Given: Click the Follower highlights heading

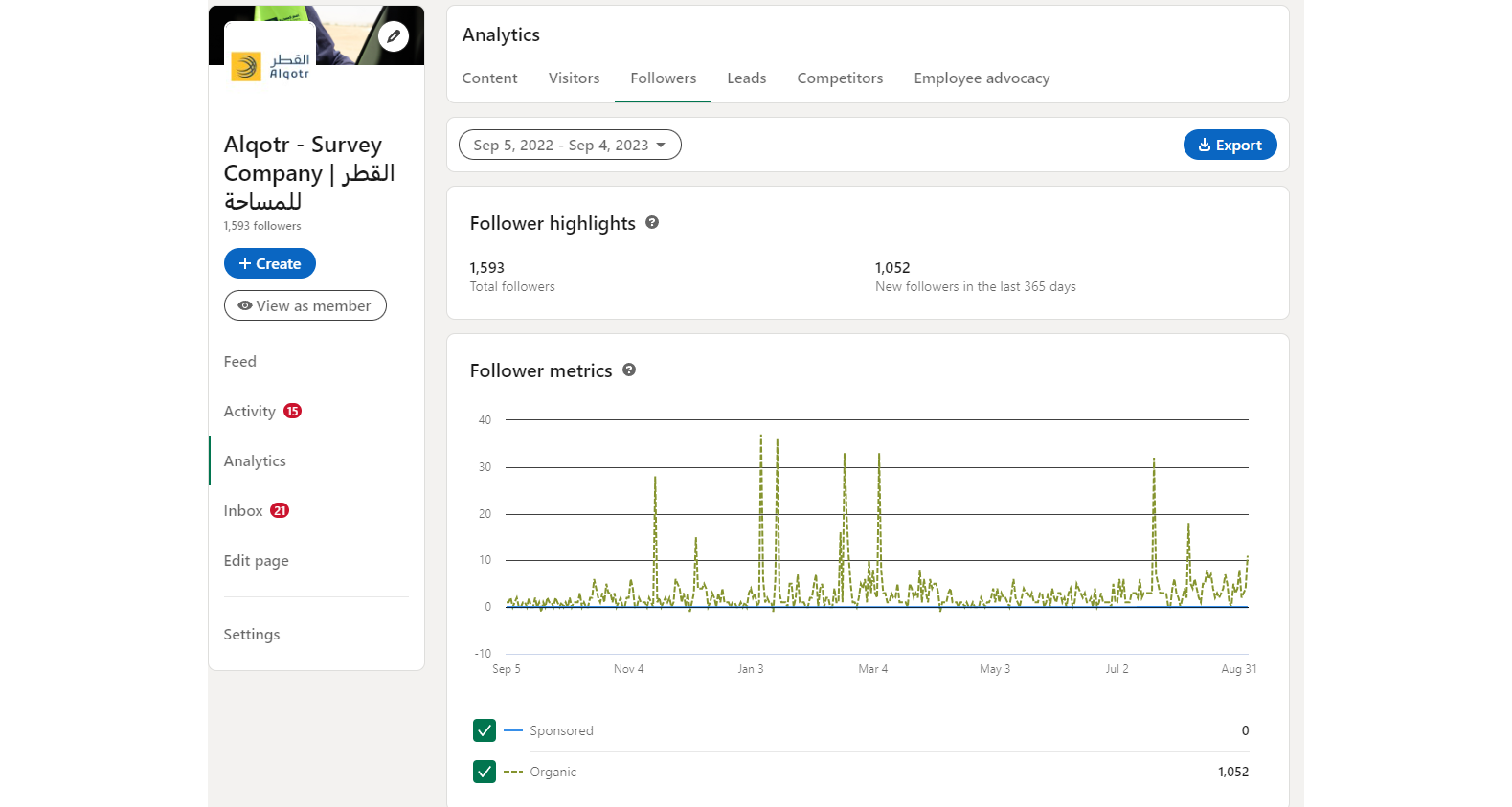Looking at the screenshot, I should coord(553,223).
